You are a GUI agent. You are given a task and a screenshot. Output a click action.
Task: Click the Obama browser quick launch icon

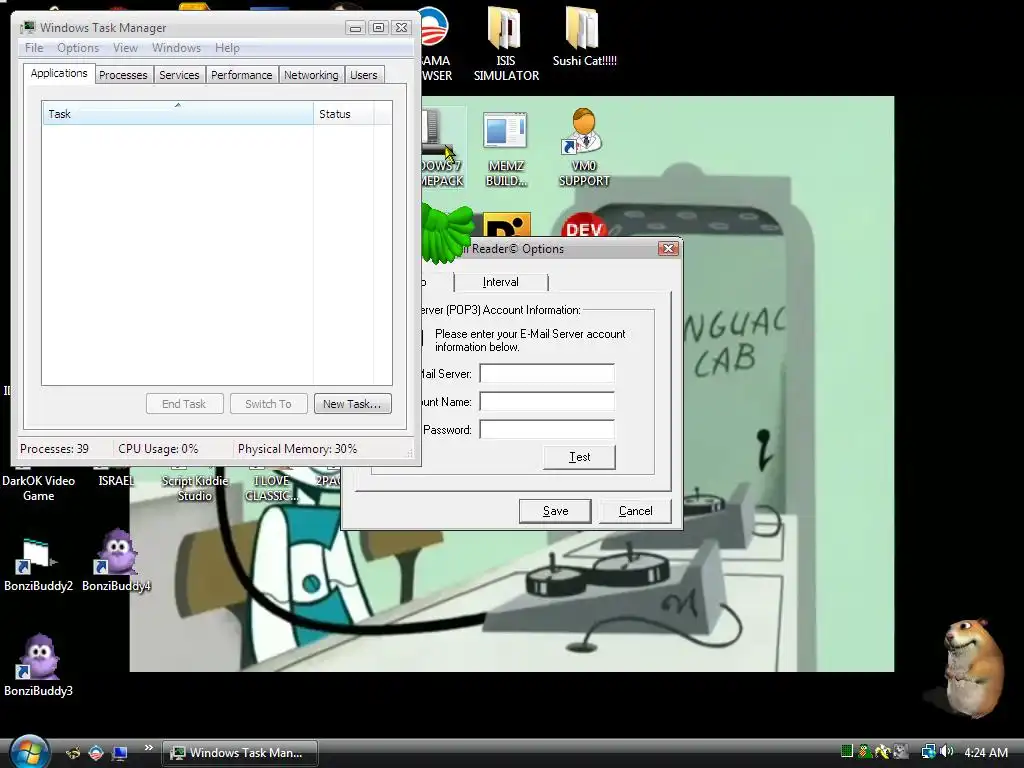pos(96,753)
